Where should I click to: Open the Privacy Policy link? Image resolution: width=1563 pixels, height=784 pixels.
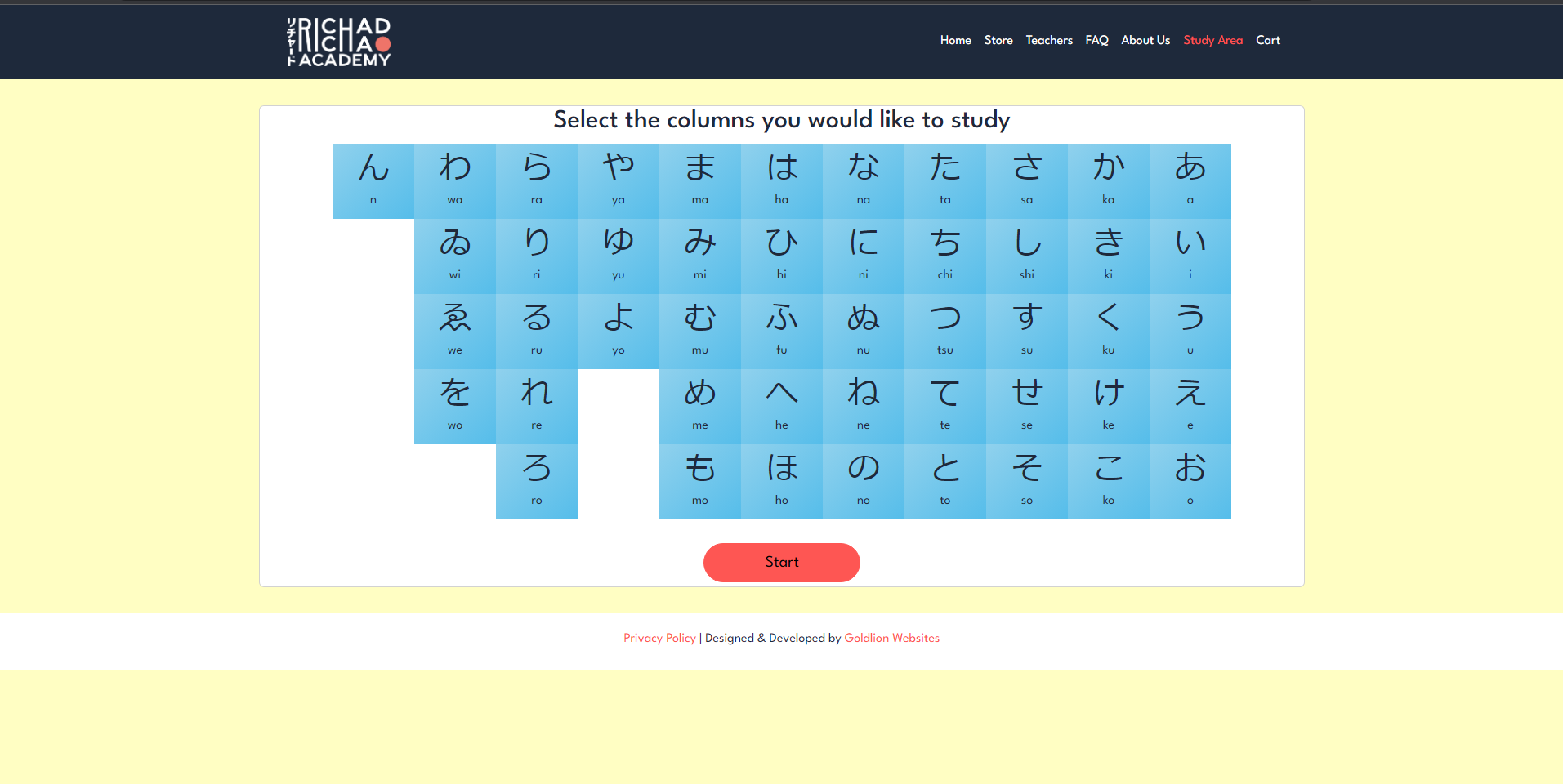coord(659,638)
